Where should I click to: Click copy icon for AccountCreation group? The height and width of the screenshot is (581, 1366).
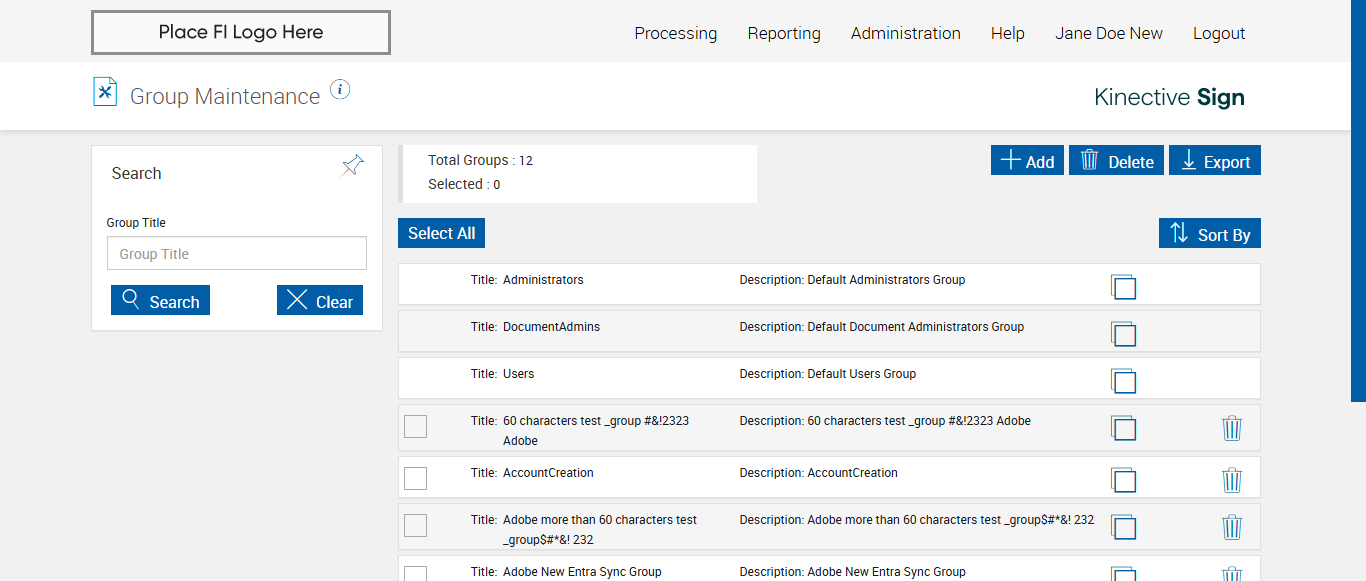(1123, 480)
